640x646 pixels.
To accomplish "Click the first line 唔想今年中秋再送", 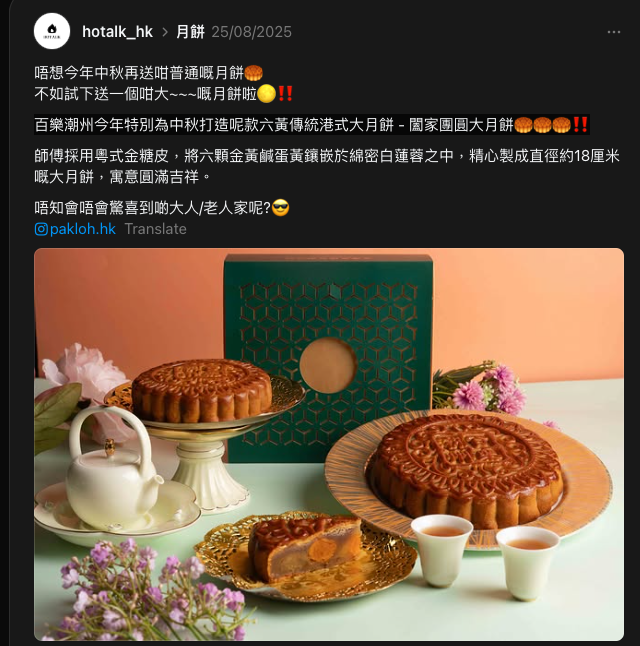I will click(148, 73).
